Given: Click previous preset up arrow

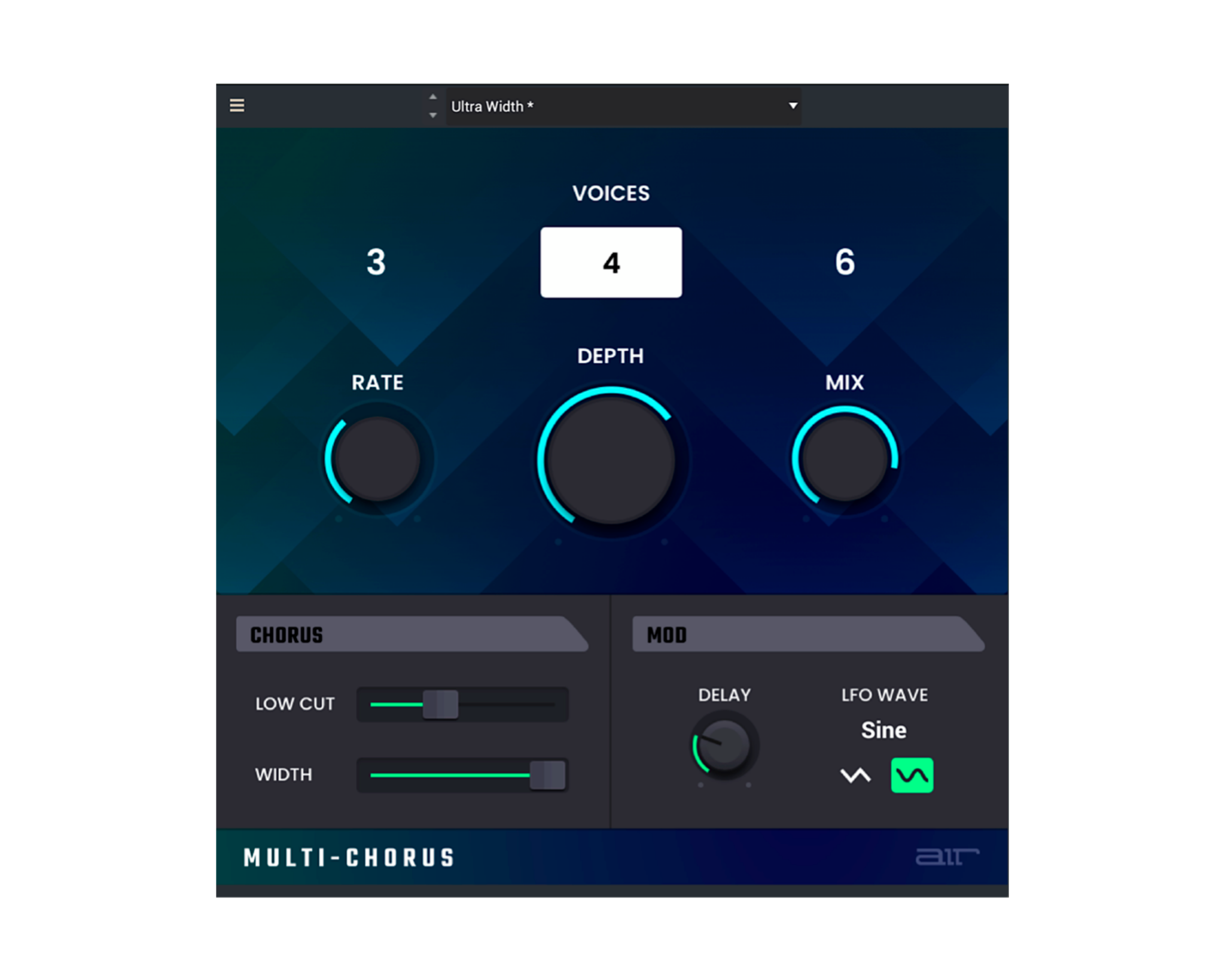Looking at the screenshot, I should (x=433, y=97).
